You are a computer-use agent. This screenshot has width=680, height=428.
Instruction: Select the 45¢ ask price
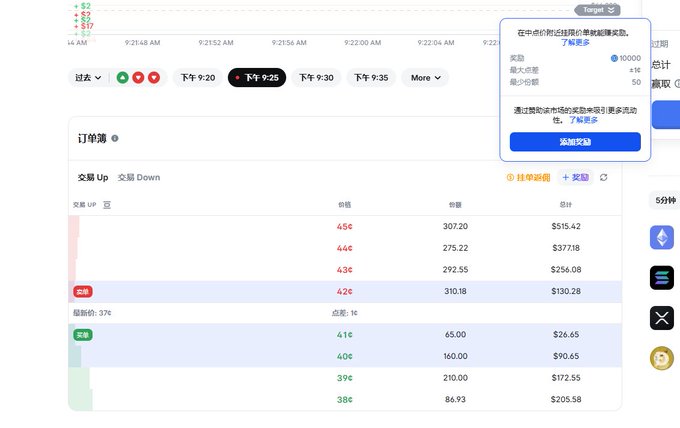(x=344, y=226)
